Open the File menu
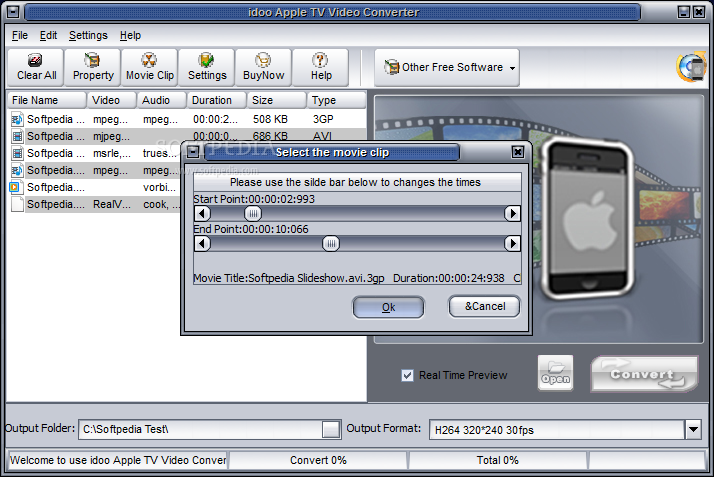714x477 pixels. click(x=20, y=36)
